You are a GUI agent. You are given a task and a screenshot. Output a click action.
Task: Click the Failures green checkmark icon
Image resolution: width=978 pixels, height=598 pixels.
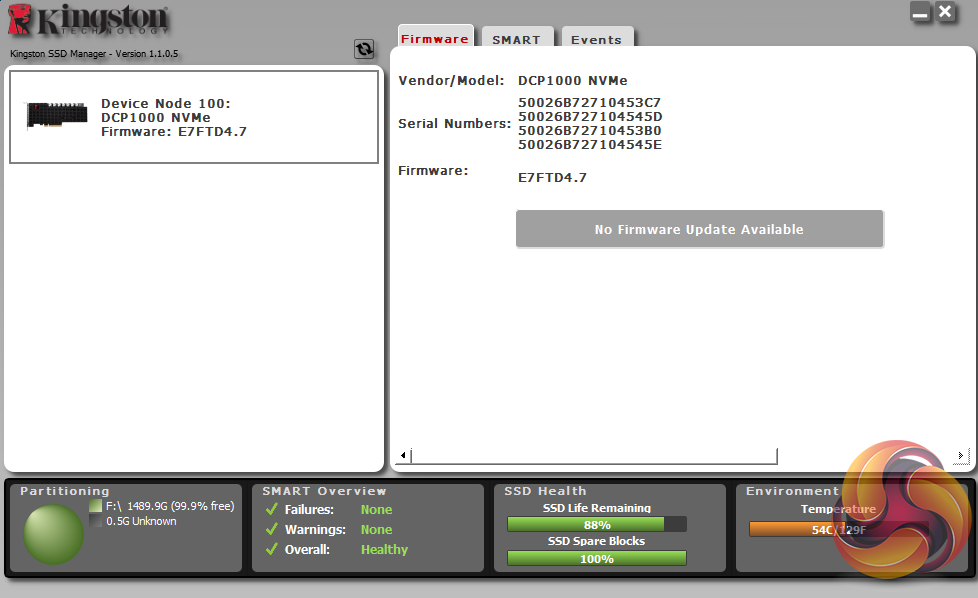270,510
